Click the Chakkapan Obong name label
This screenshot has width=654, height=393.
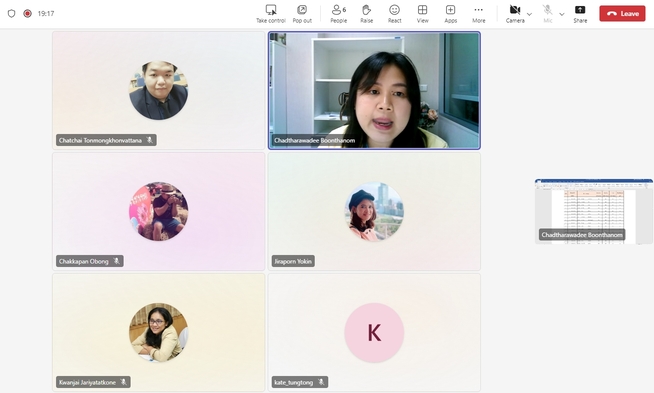click(x=83, y=261)
